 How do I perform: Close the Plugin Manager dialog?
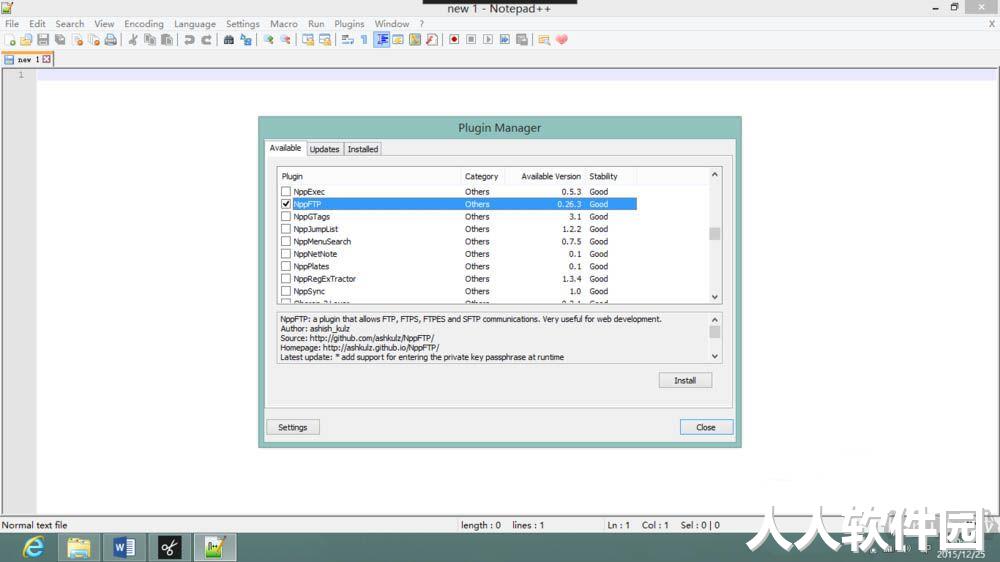click(x=706, y=427)
